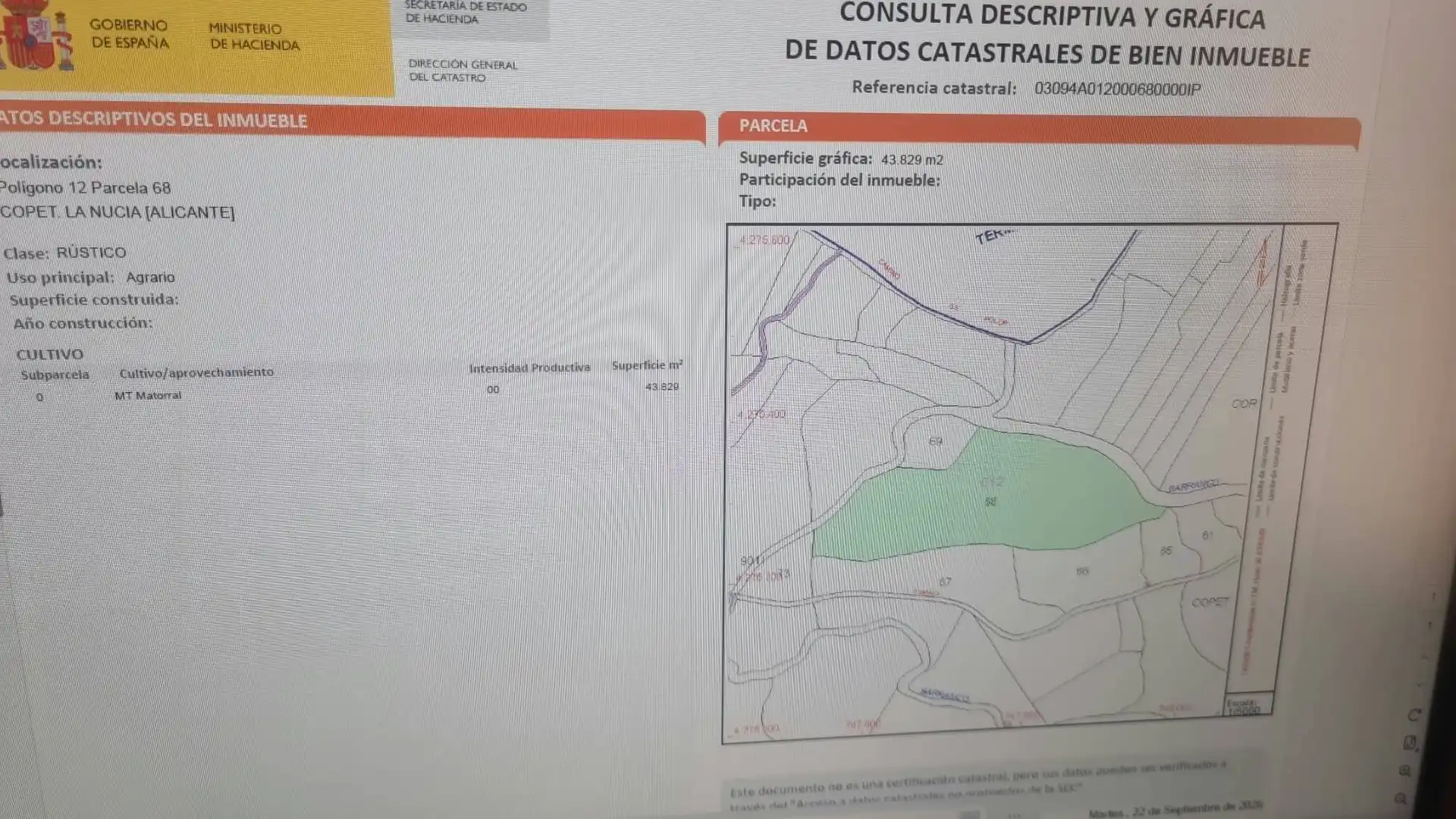The width and height of the screenshot is (1456, 819).
Task: Click the 'Participación del inmueble:' label
Action: coord(839,180)
